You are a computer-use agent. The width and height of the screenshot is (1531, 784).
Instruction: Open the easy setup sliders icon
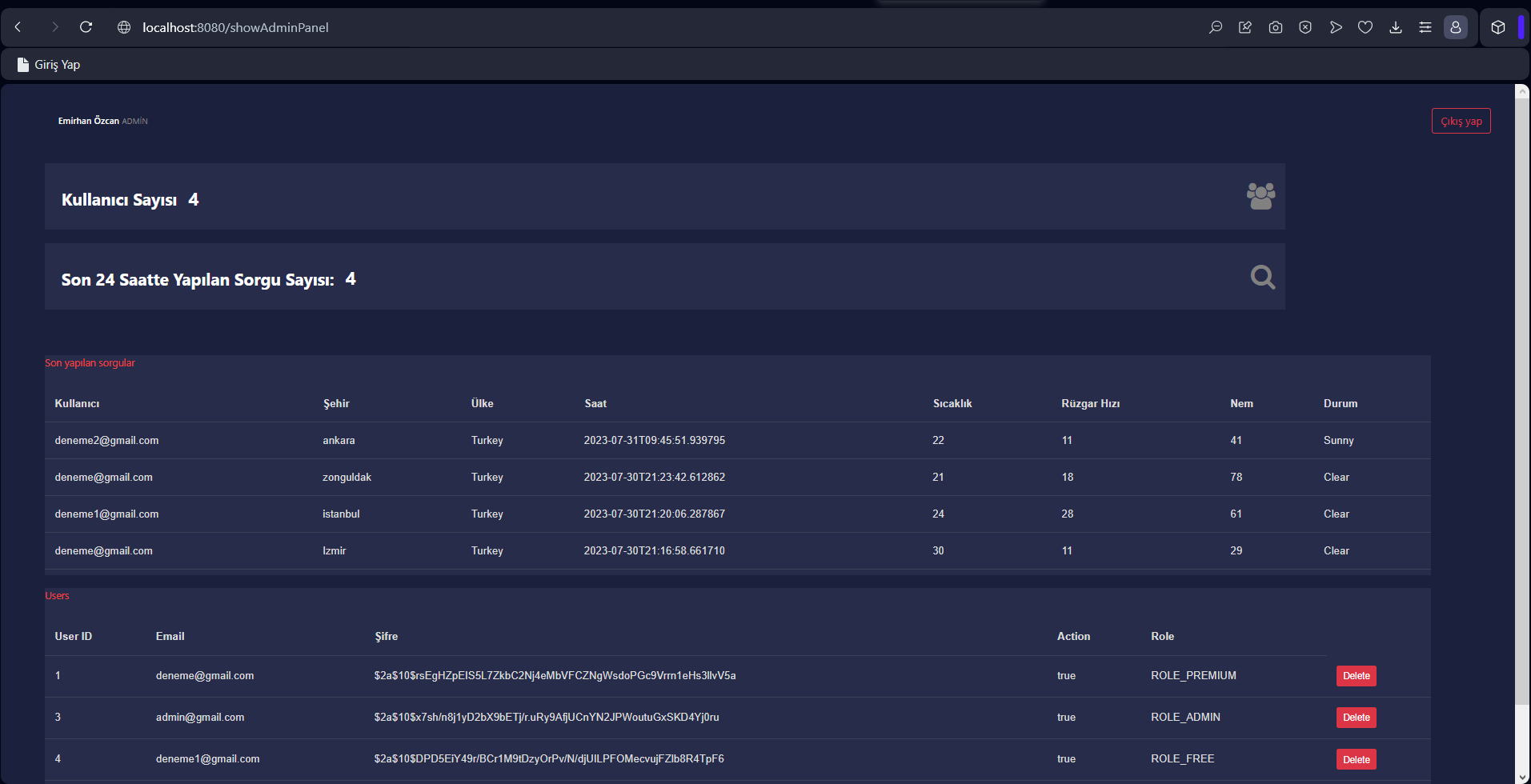tap(1425, 27)
